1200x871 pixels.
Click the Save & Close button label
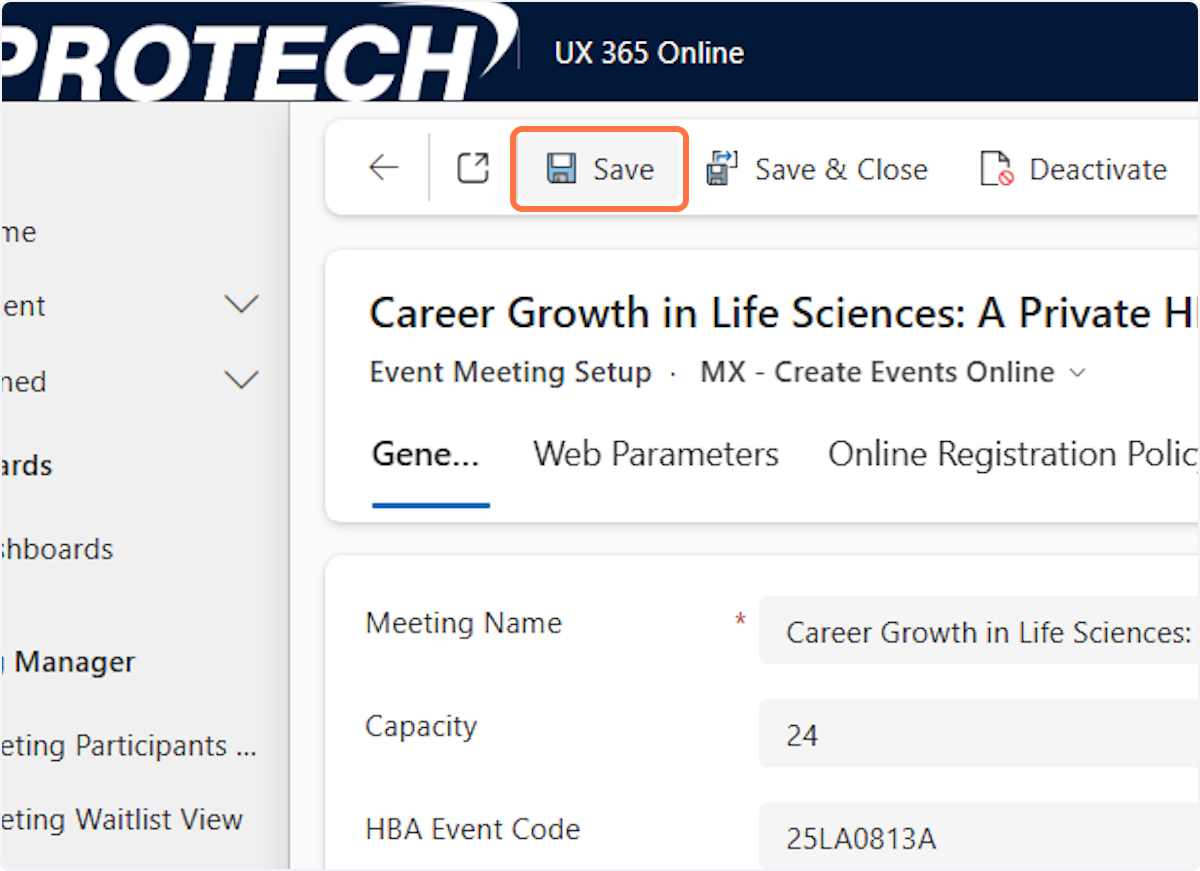841,169
